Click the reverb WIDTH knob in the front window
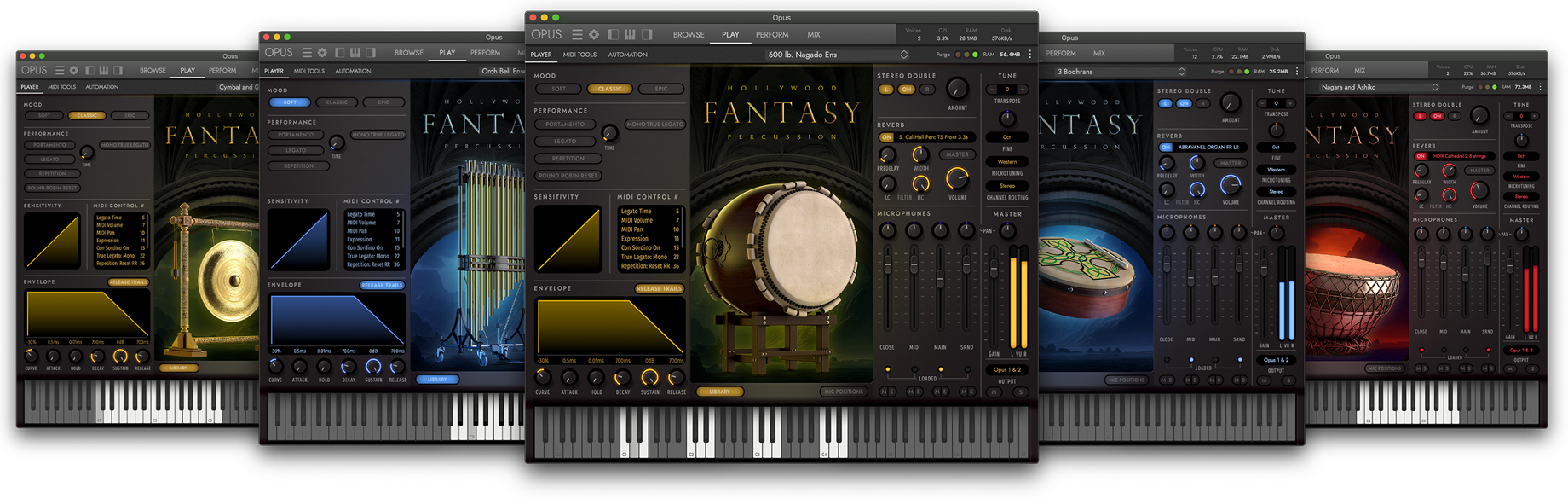The image size is (1568, 499). tap(920, 154)
